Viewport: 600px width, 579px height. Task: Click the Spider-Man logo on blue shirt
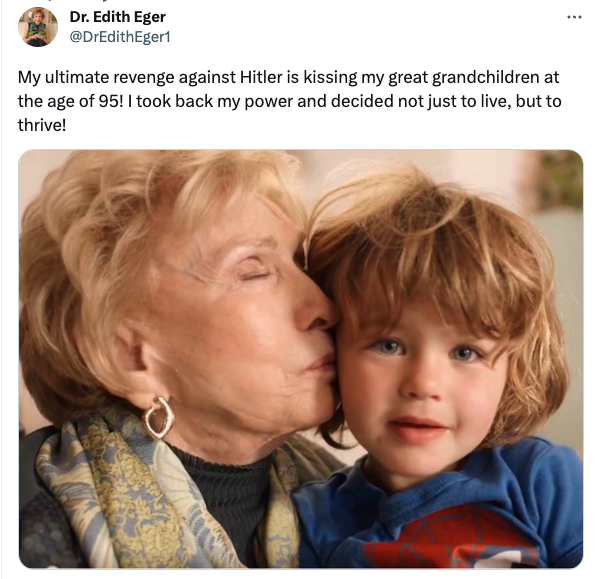coord(450,540)
